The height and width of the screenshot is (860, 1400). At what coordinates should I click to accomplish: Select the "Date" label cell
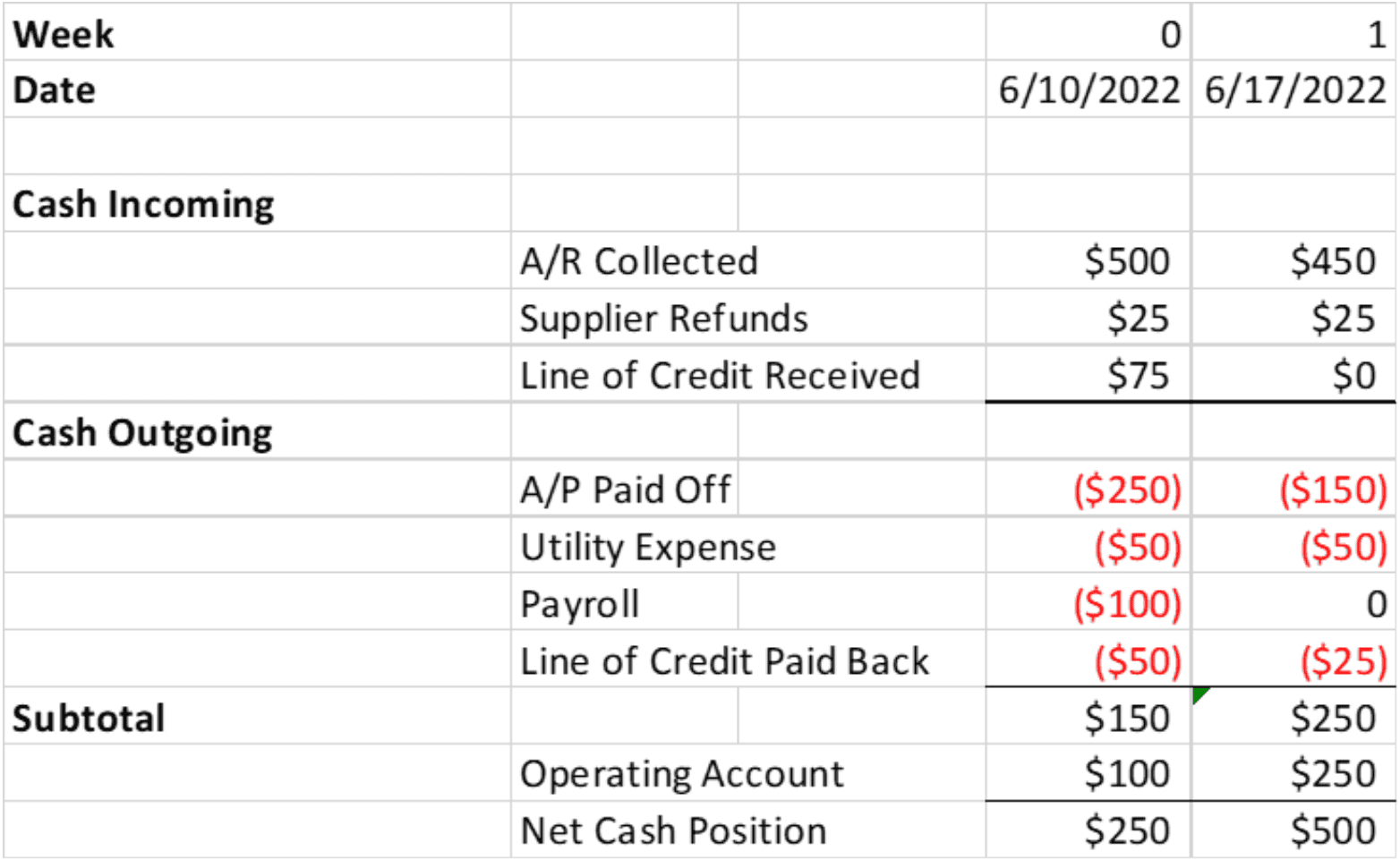[x=55, y=90]
